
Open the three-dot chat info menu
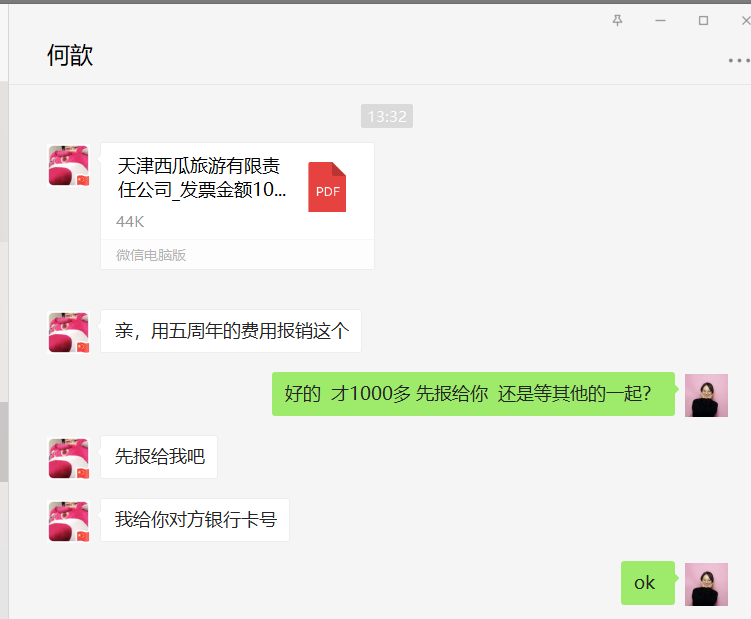pyautogui.click(x=739, y=60)
